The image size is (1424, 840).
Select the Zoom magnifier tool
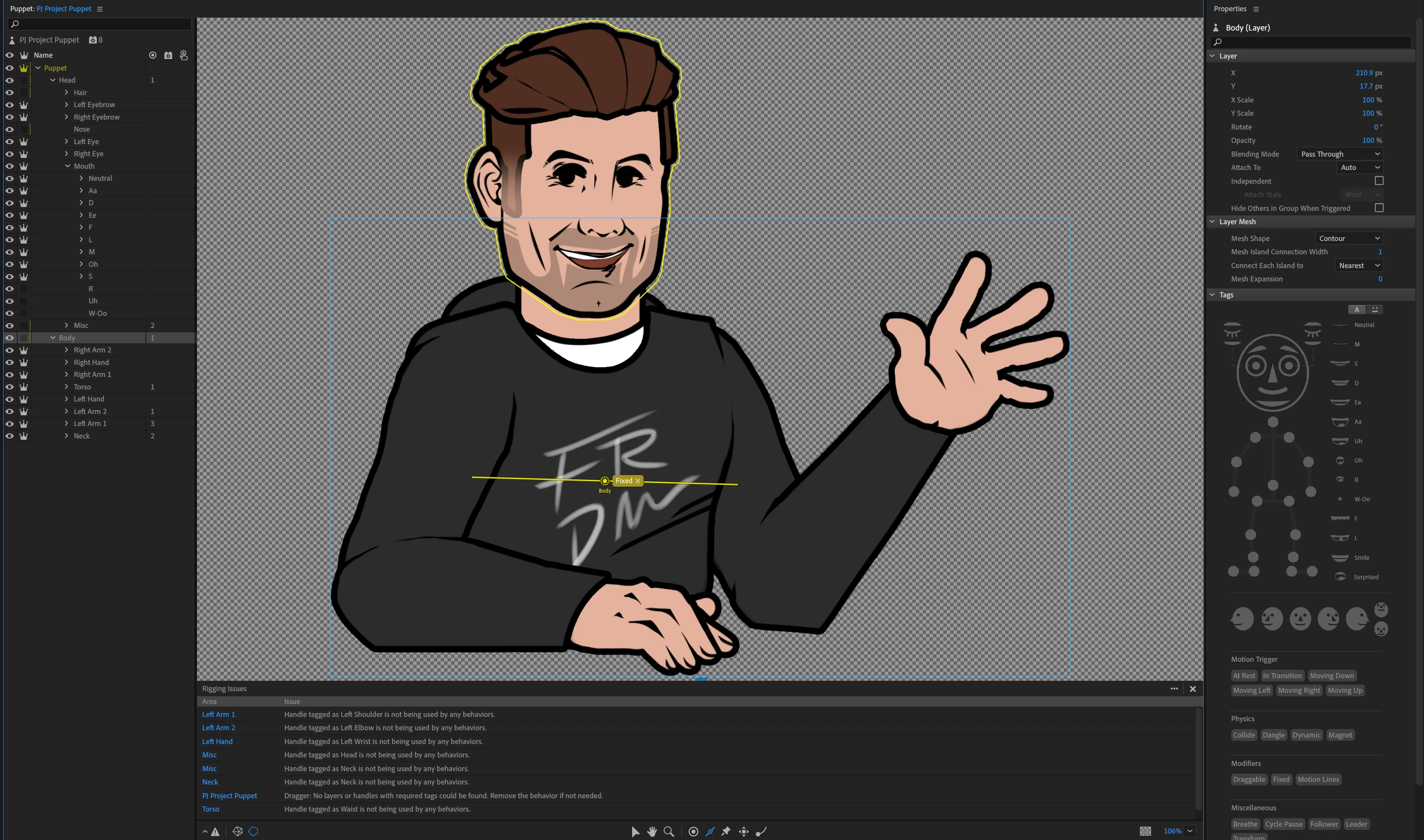[x=668, y=831]
